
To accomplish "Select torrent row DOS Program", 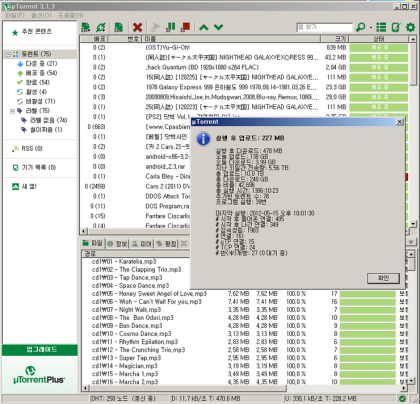I will click(x=135, y=206).
